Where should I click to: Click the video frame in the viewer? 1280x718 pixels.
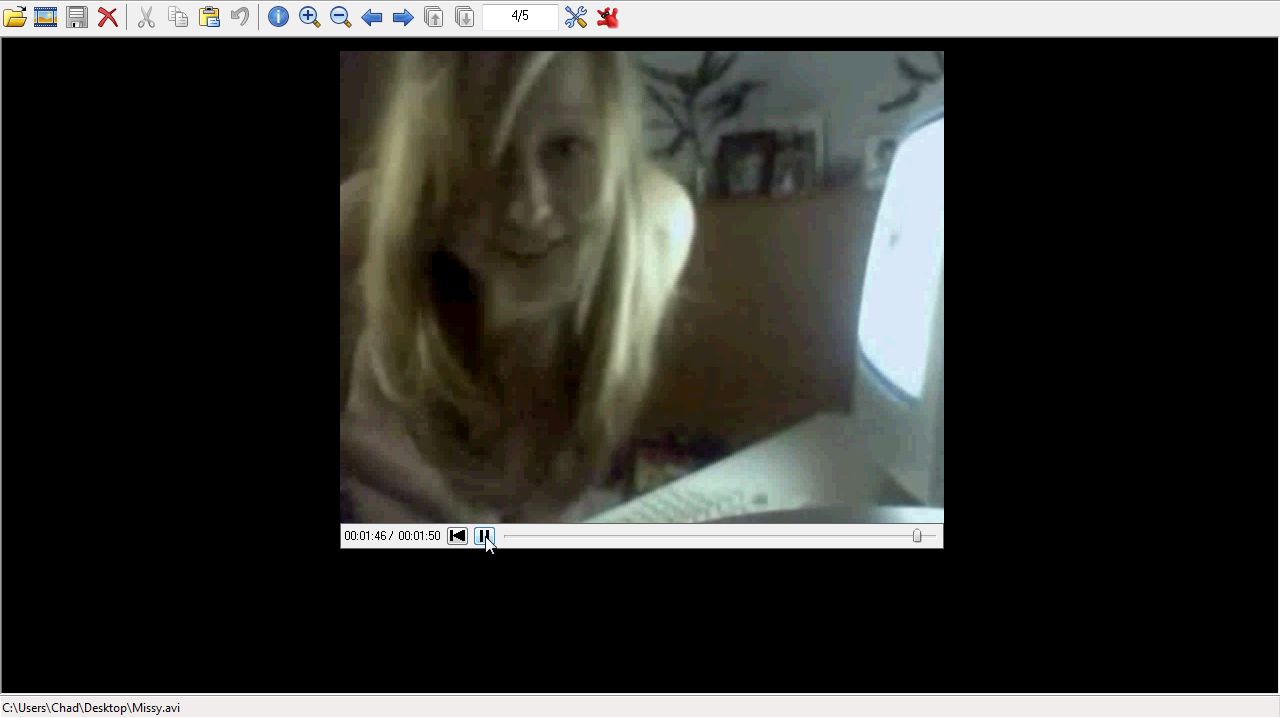pyautogui.click(x=642, y=287)
